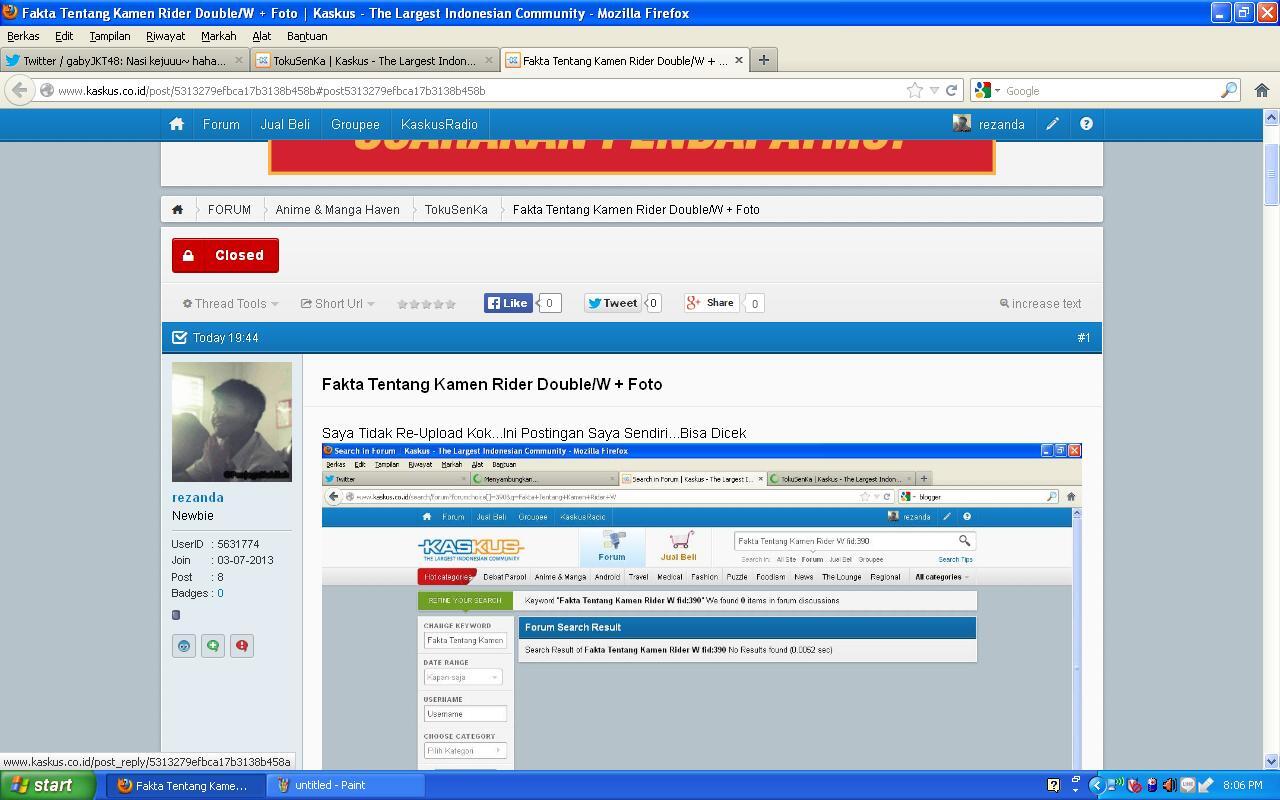Open the help question mark icon in navbar

[x=1086, y=124]
